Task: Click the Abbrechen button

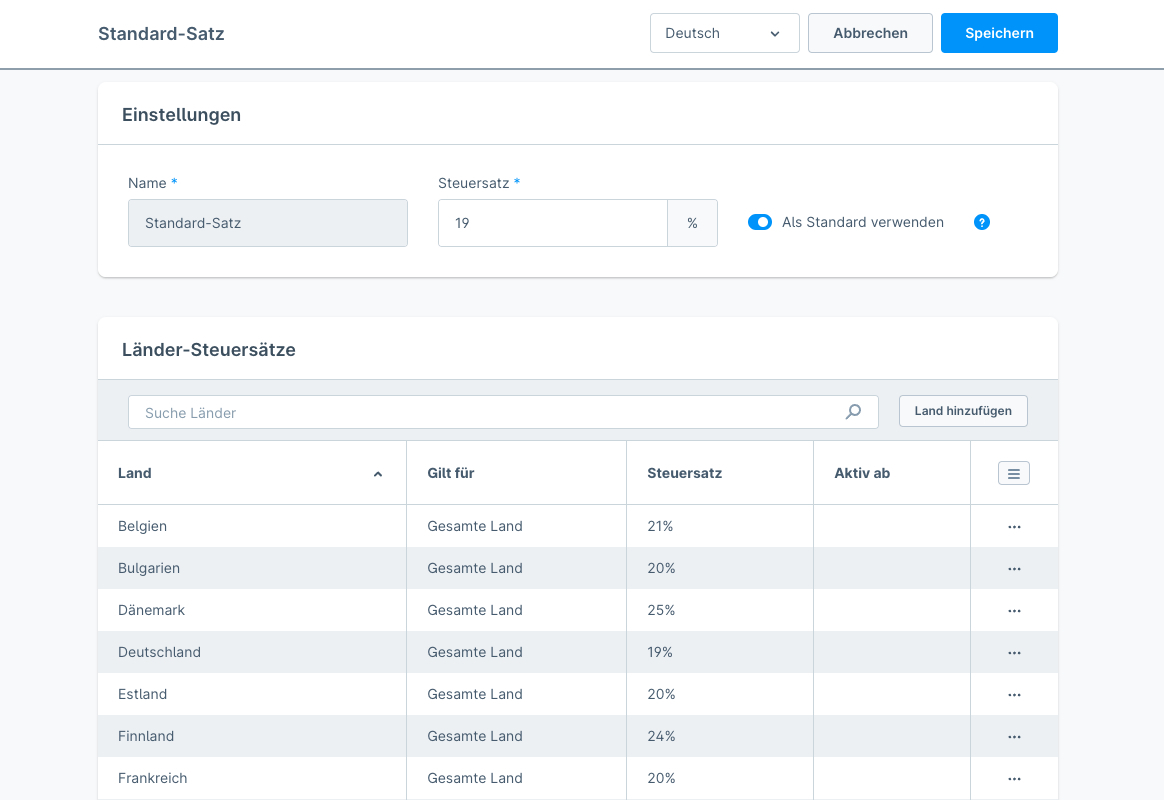Action: click(x=870, y=33)
